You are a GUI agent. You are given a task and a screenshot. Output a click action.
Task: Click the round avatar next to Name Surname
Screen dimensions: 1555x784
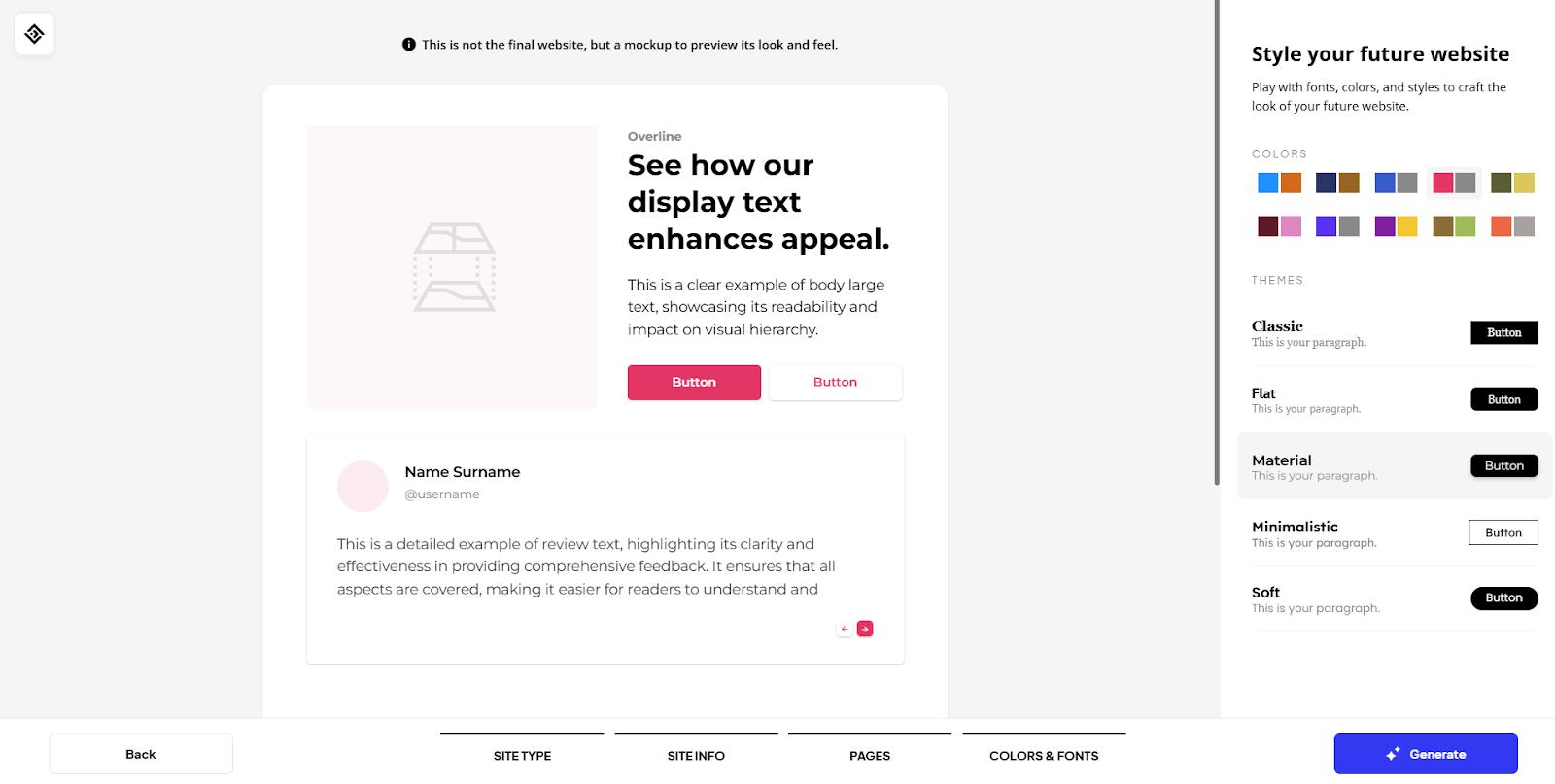(x=363, y=486)
